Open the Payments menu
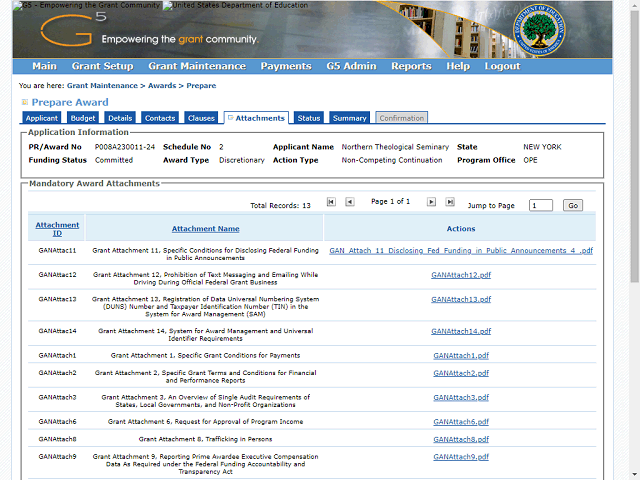Image resolution: width=640 pixels, height=480 pixels. 286,66
